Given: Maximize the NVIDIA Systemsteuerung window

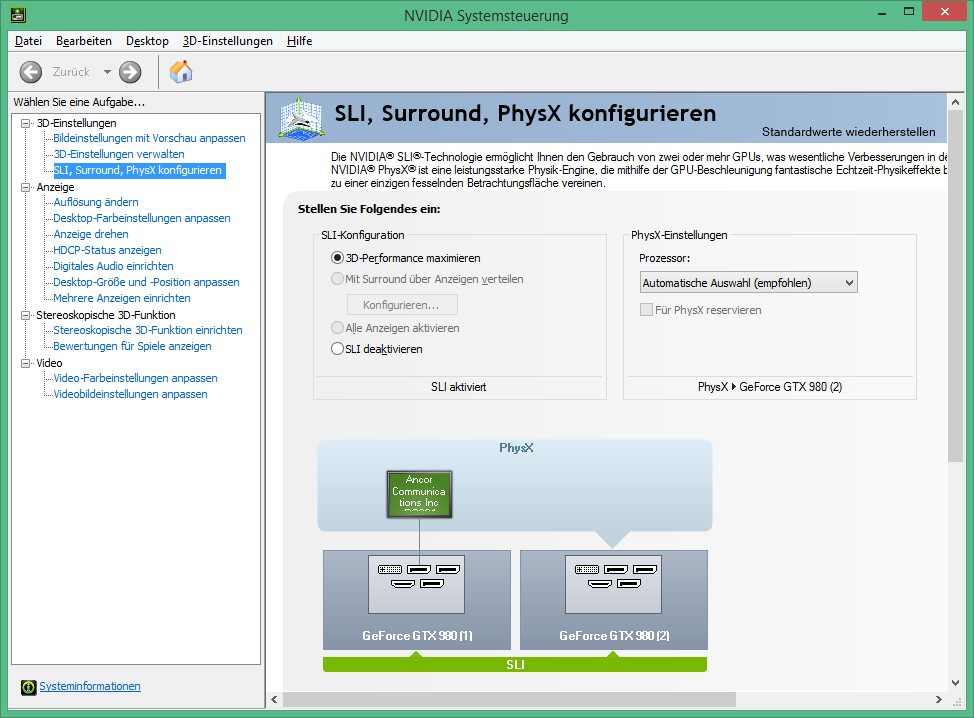Looking at the screenshot, I should click(x=909, y=12).
